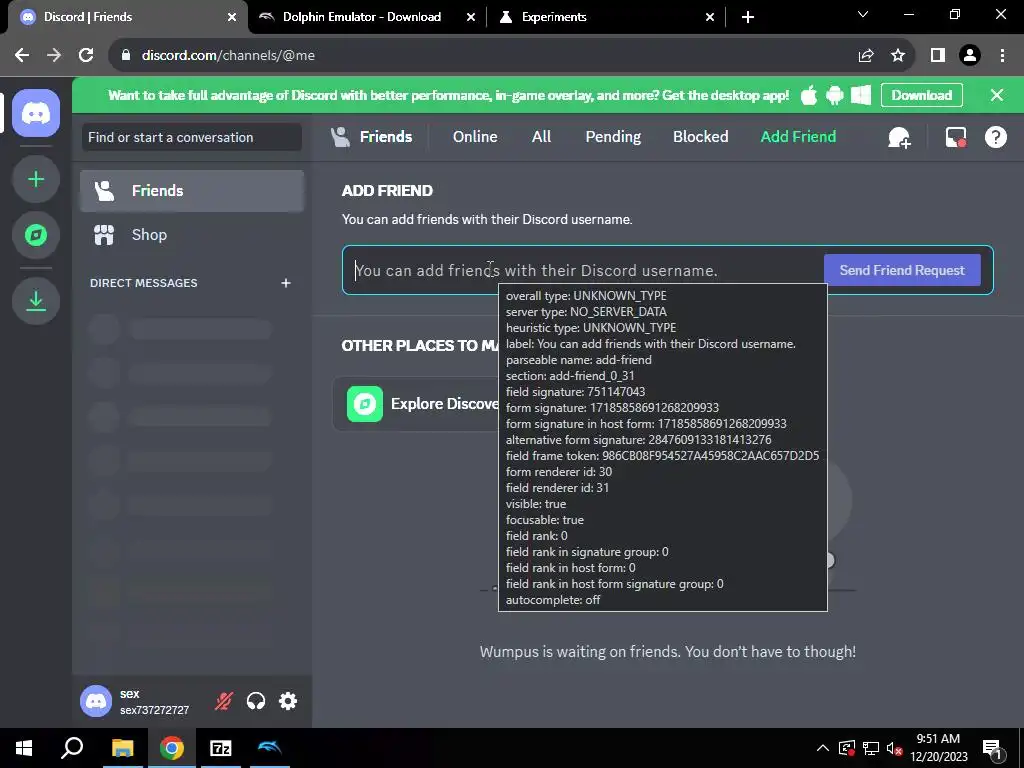This screenshot has height=768, width=1024.
Task: Open the Help question mark icon
Action: pos(995,137)
